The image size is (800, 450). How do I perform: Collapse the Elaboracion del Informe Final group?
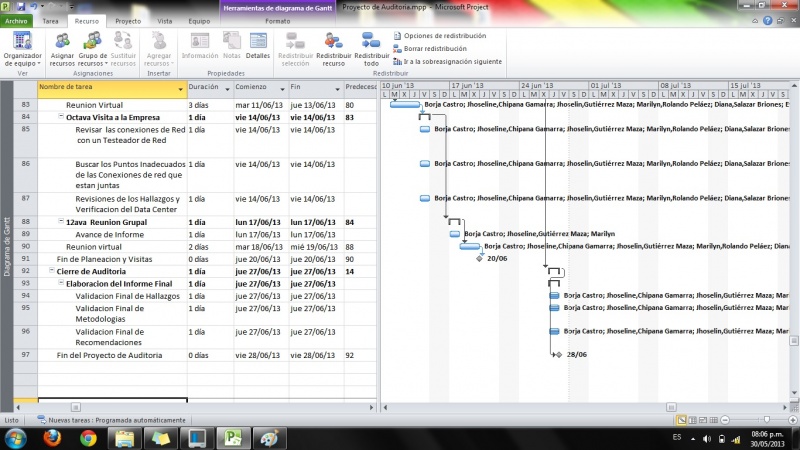[61, 284]
